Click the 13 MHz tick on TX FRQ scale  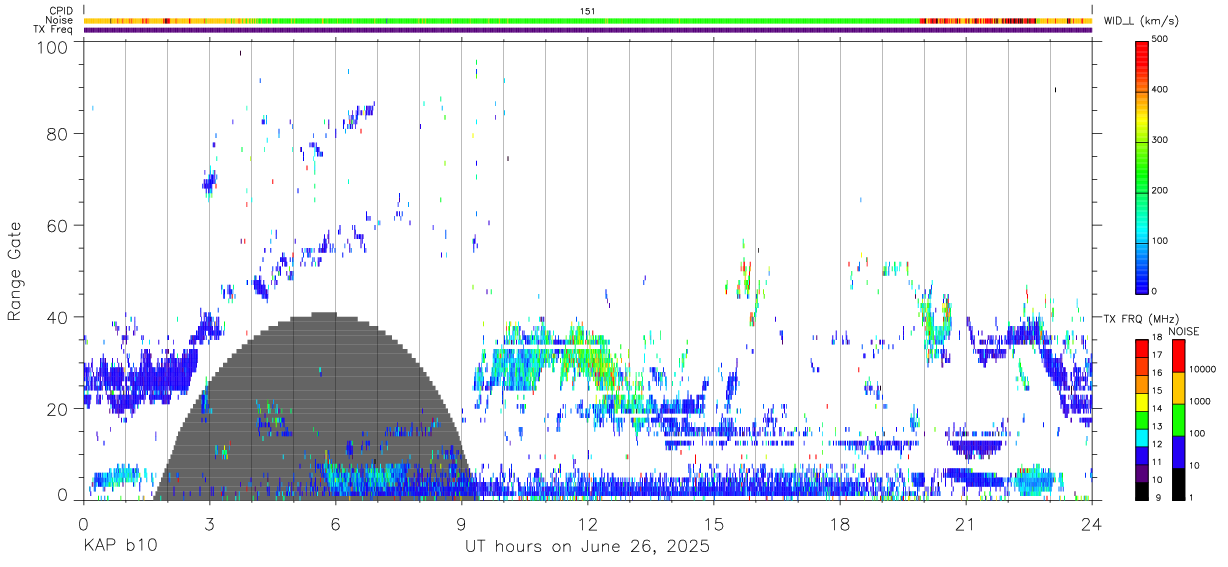tap(1156, 426)
